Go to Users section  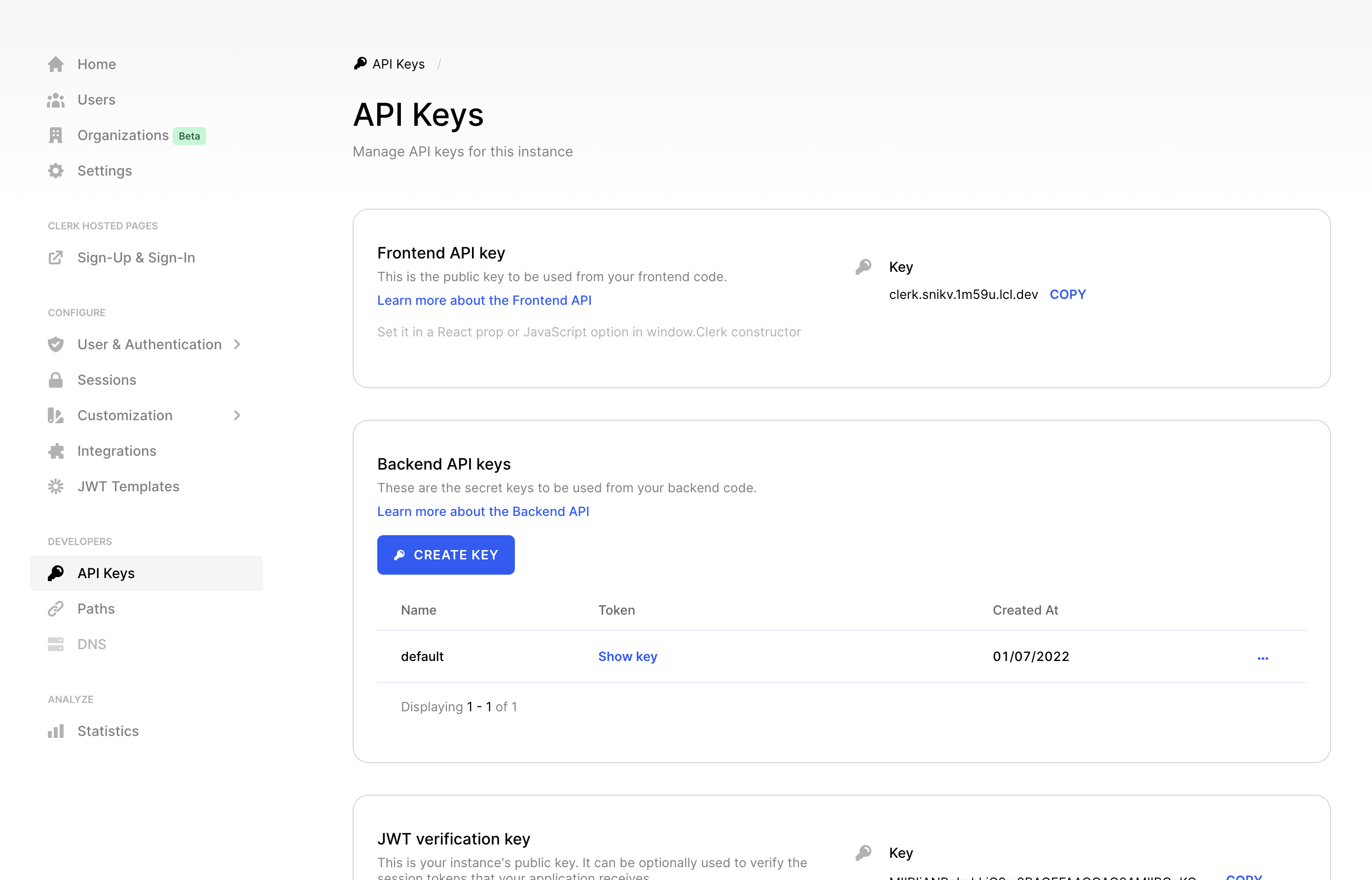coord(97,100)
